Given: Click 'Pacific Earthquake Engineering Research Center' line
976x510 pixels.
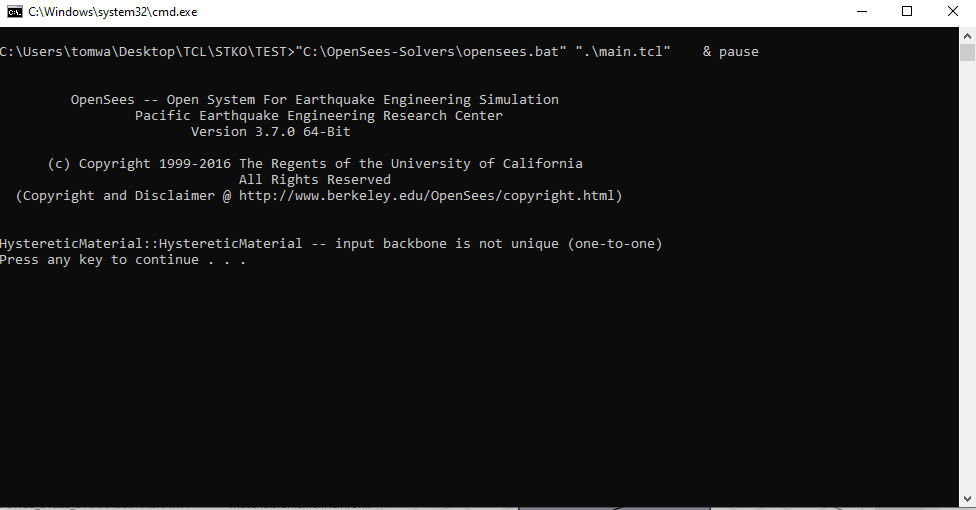Looking at the screenshot, I should click(319, 116).
